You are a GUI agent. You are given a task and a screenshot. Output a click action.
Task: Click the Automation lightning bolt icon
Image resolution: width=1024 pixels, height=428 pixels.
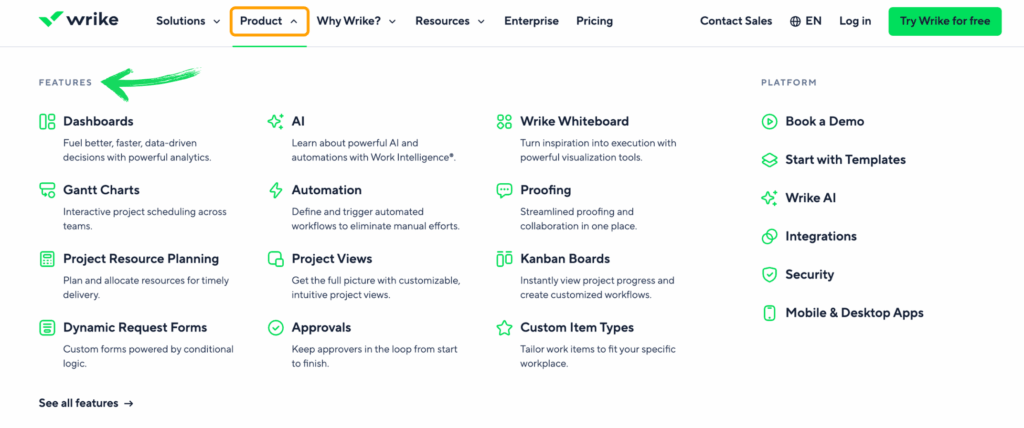pyautogui.click(x=276, y=190)
